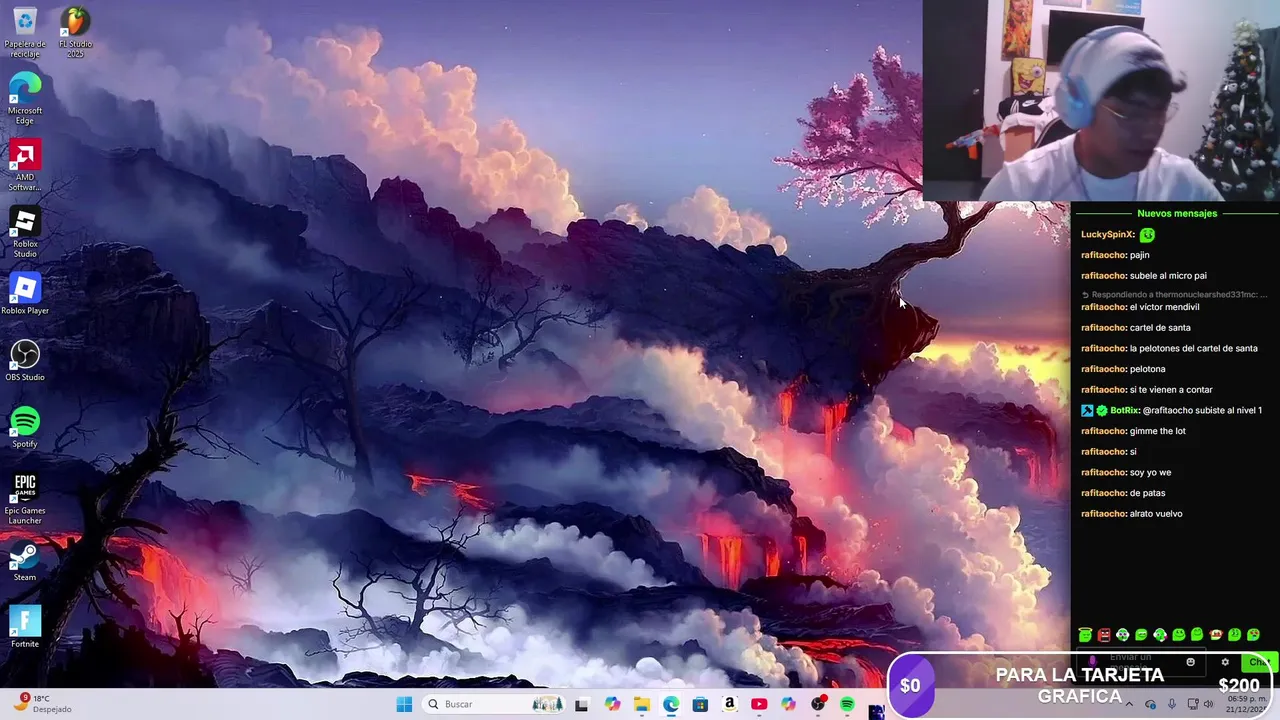
Task: Click the Nuevos mensajes chat banner
Action: click(1176, 213)
